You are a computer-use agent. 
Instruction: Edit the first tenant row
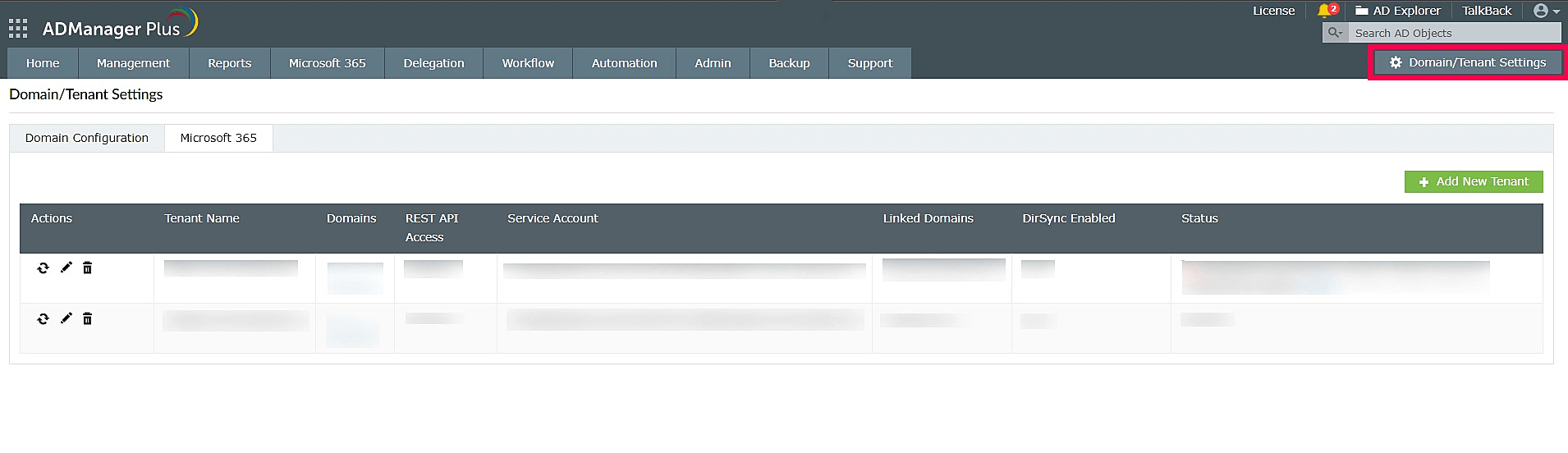[x=66, y=268]
